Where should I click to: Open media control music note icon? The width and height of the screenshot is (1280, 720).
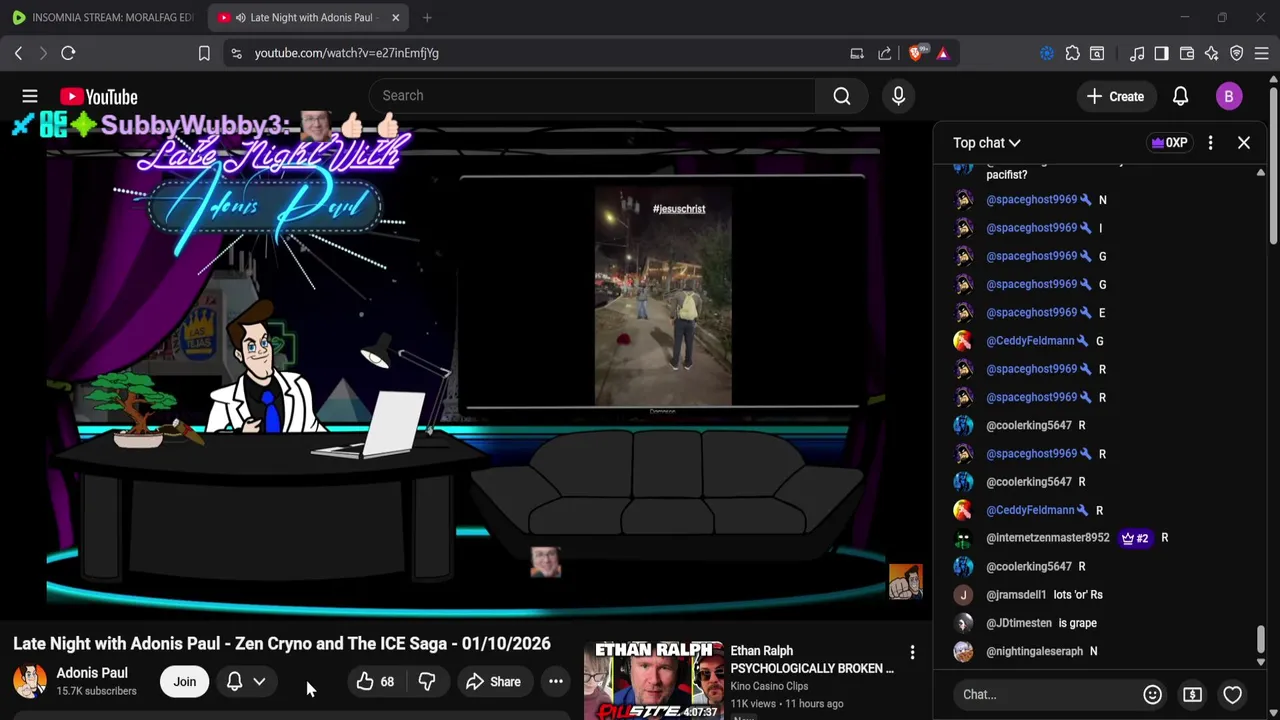[x=1137, y=53]
